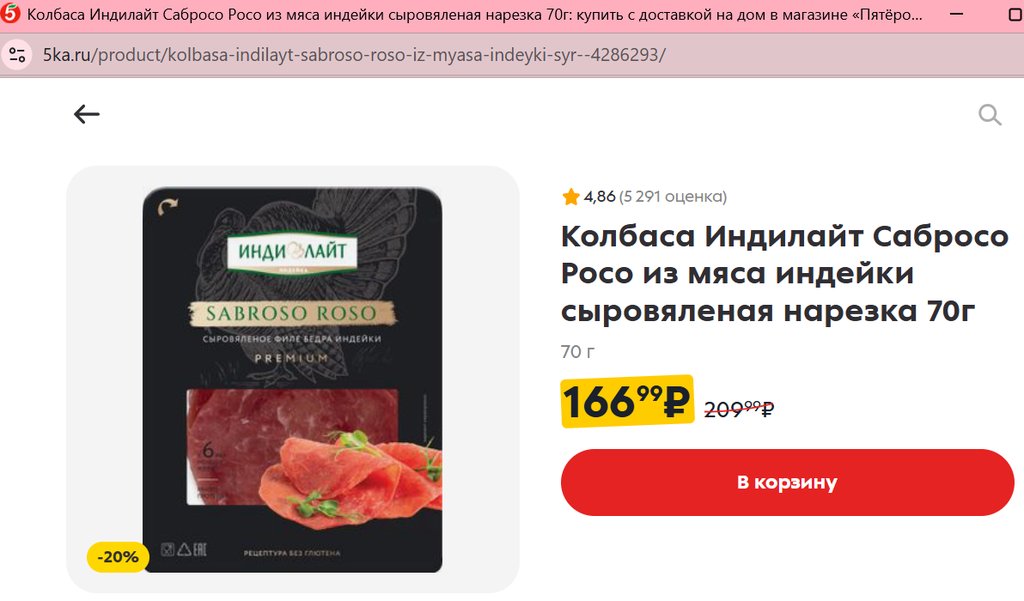Add product with the "В корзину" button
Image resolution: width=1024 pixels, height=601 pixels.
tap(787, 482)
